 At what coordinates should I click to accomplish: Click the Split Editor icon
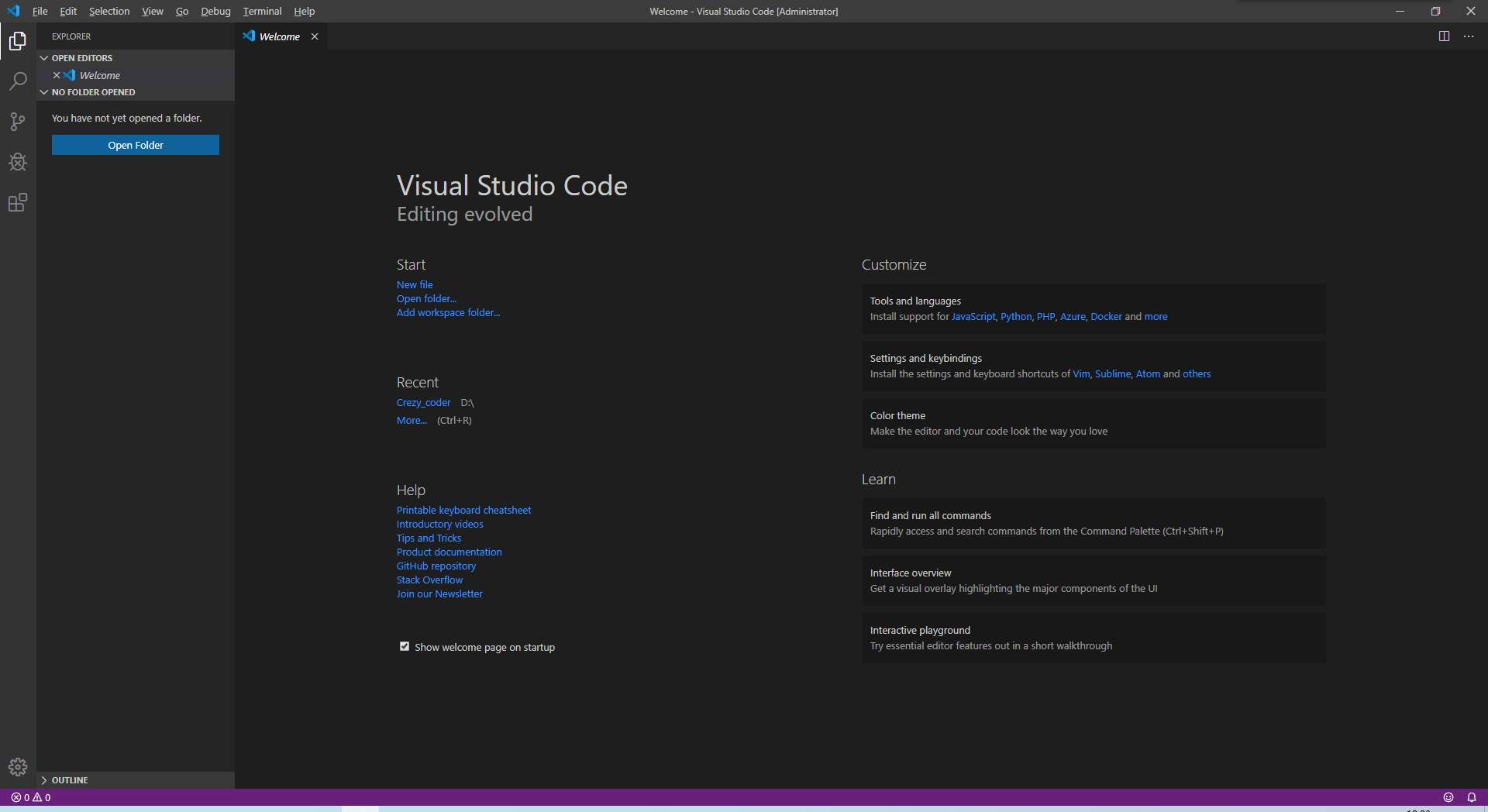click(1444, 36)
